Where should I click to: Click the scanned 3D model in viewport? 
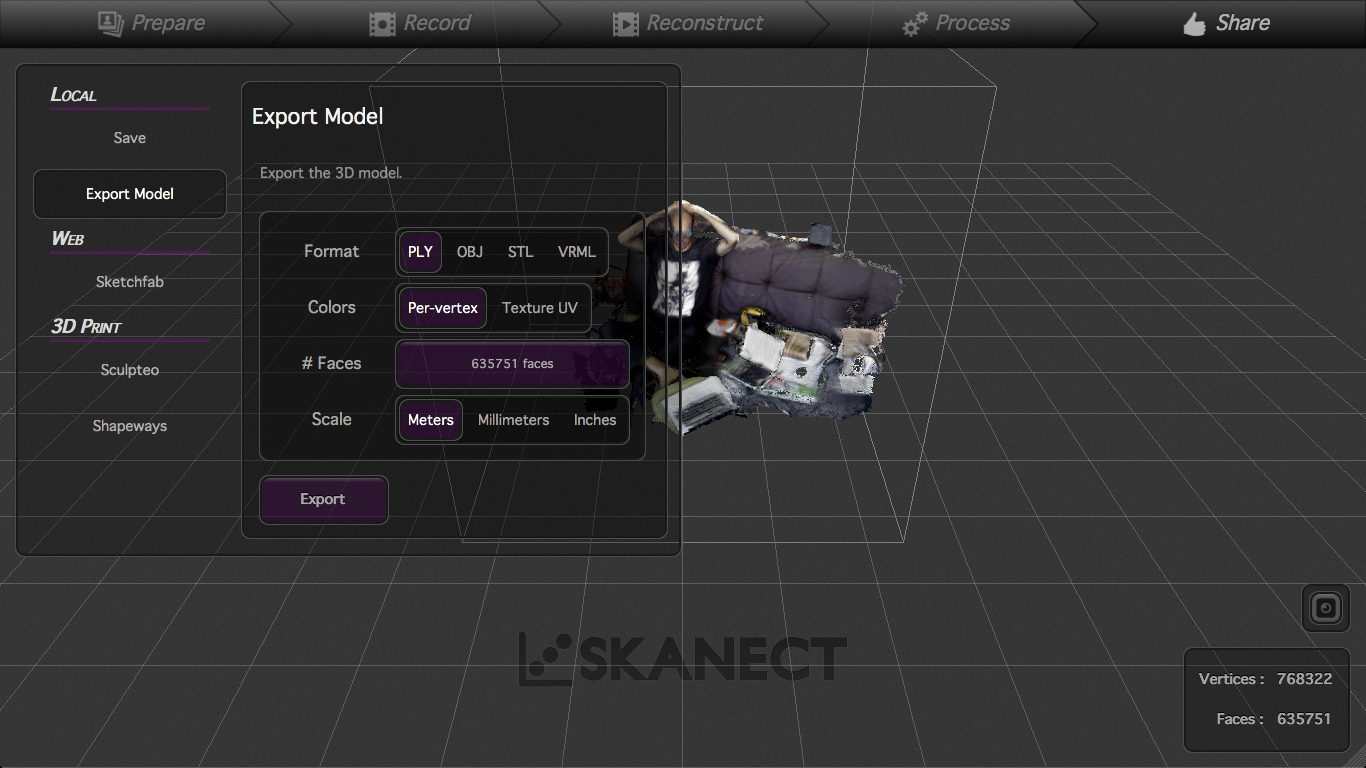point(780,310)
